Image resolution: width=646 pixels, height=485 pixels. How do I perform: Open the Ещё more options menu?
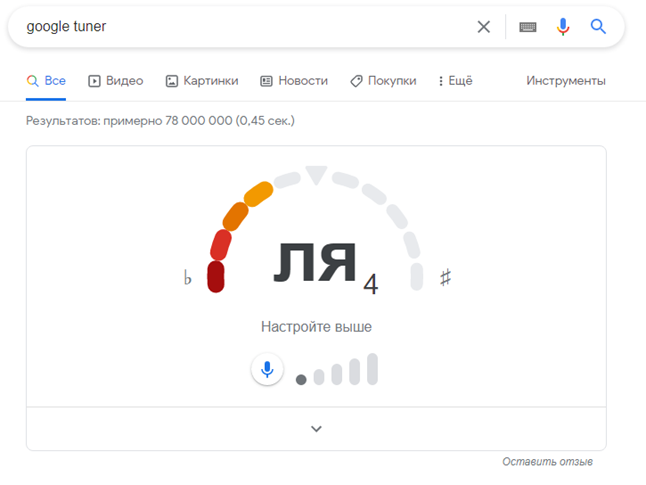(x=455, y=81)
